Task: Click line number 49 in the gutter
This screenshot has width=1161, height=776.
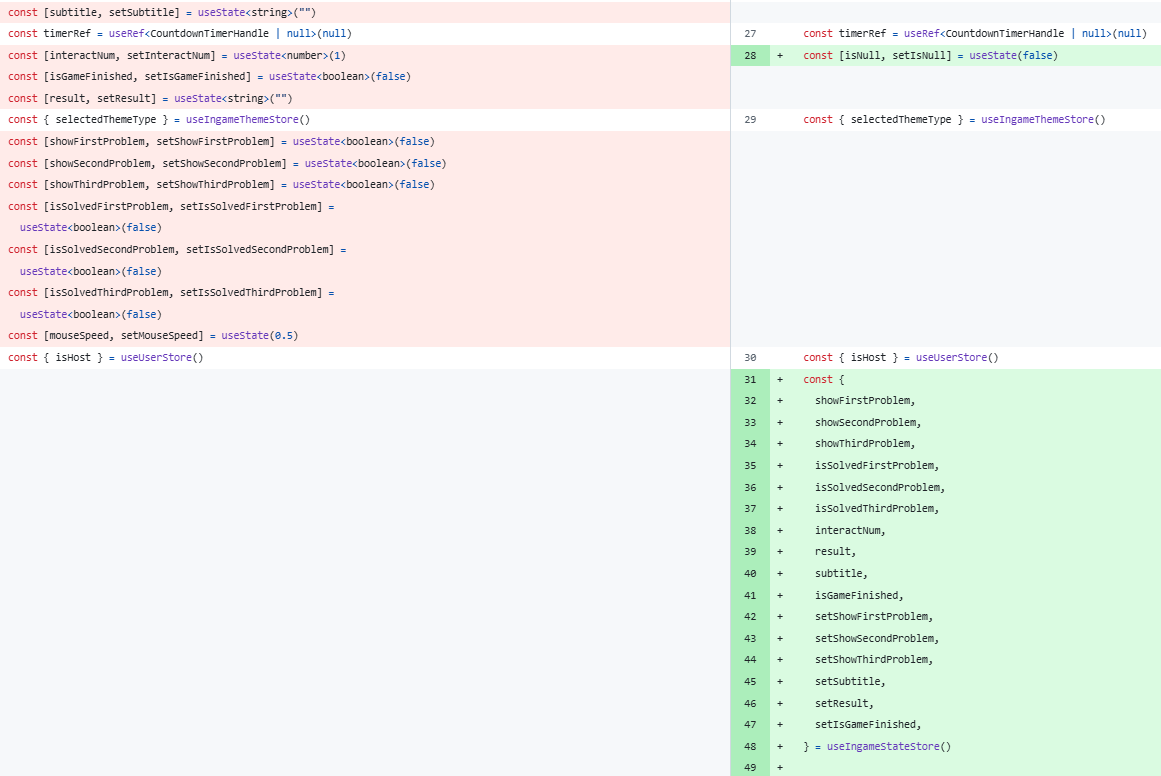Action: 750,768
